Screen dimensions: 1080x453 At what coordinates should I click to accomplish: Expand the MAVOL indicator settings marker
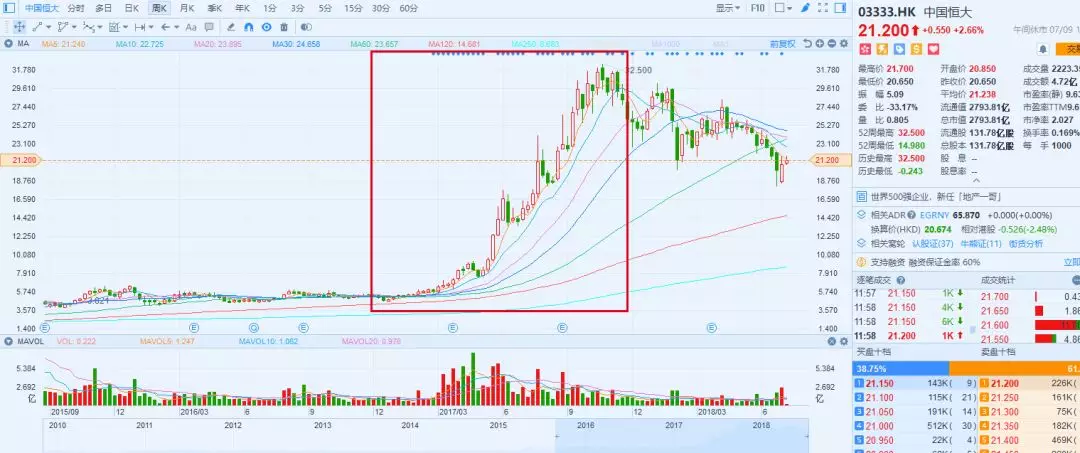click(8, 341)
